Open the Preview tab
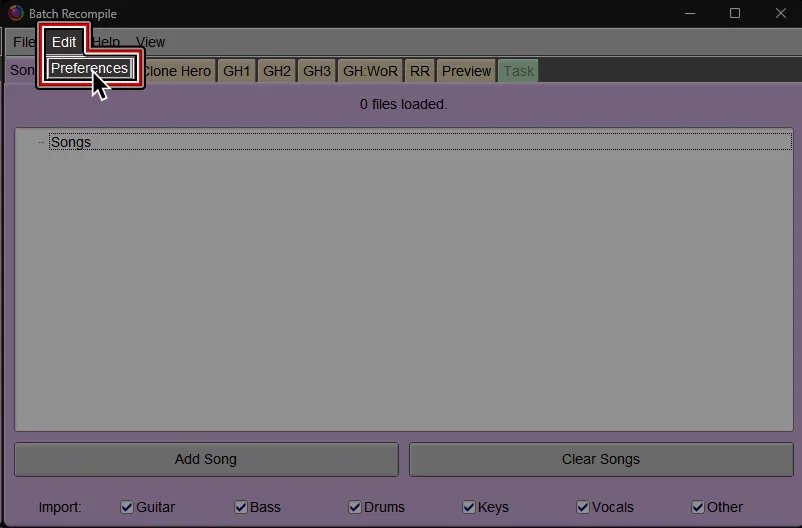Viewport: 802px width, 528px height. tap(466, 71)
